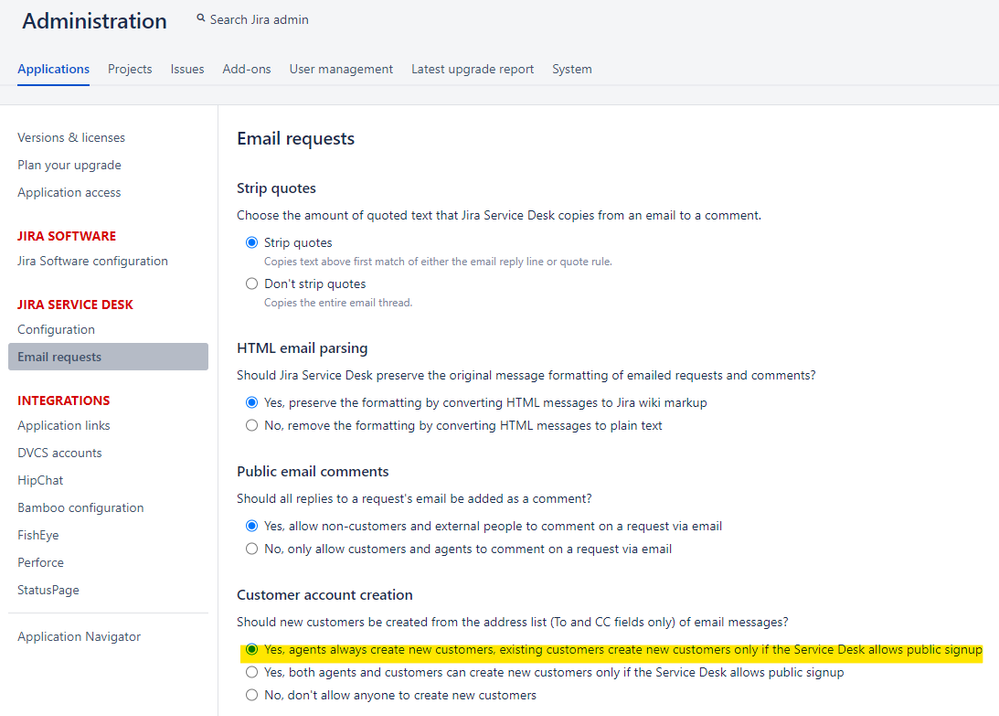Click 'Should new customers be created' question
Image resolution: width=999 pixels, height=716 pixels.
tap(513, 622)
